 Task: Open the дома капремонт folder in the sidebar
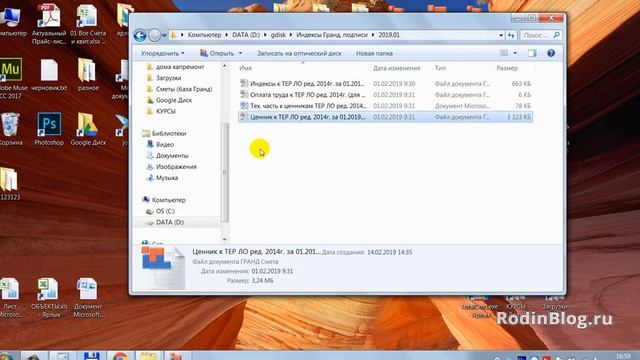tap(180, 67)
